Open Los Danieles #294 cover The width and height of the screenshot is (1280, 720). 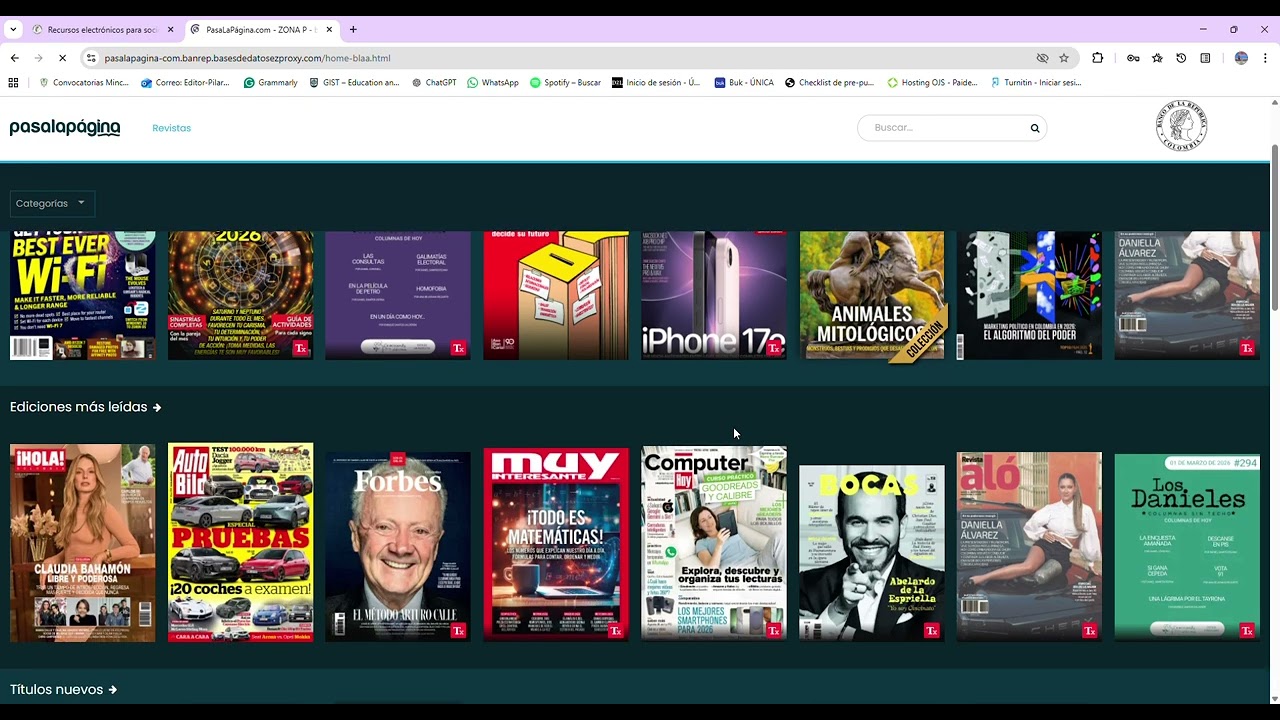tap(1187, 547)
